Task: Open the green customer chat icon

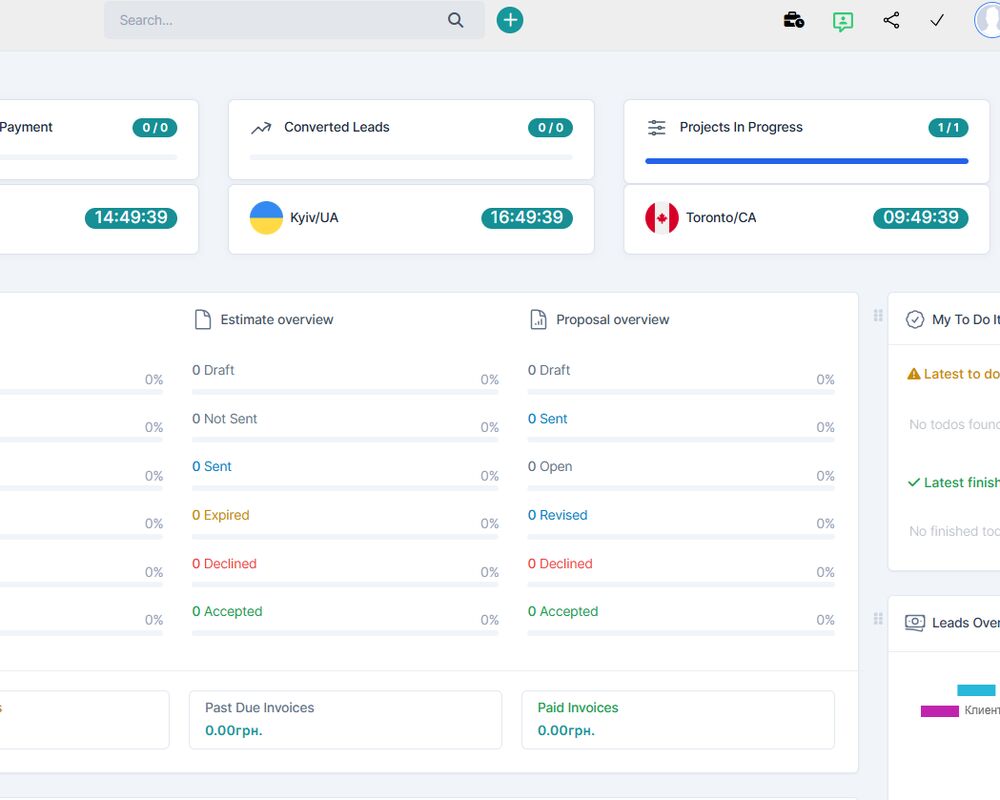Action: coord(842,20)
